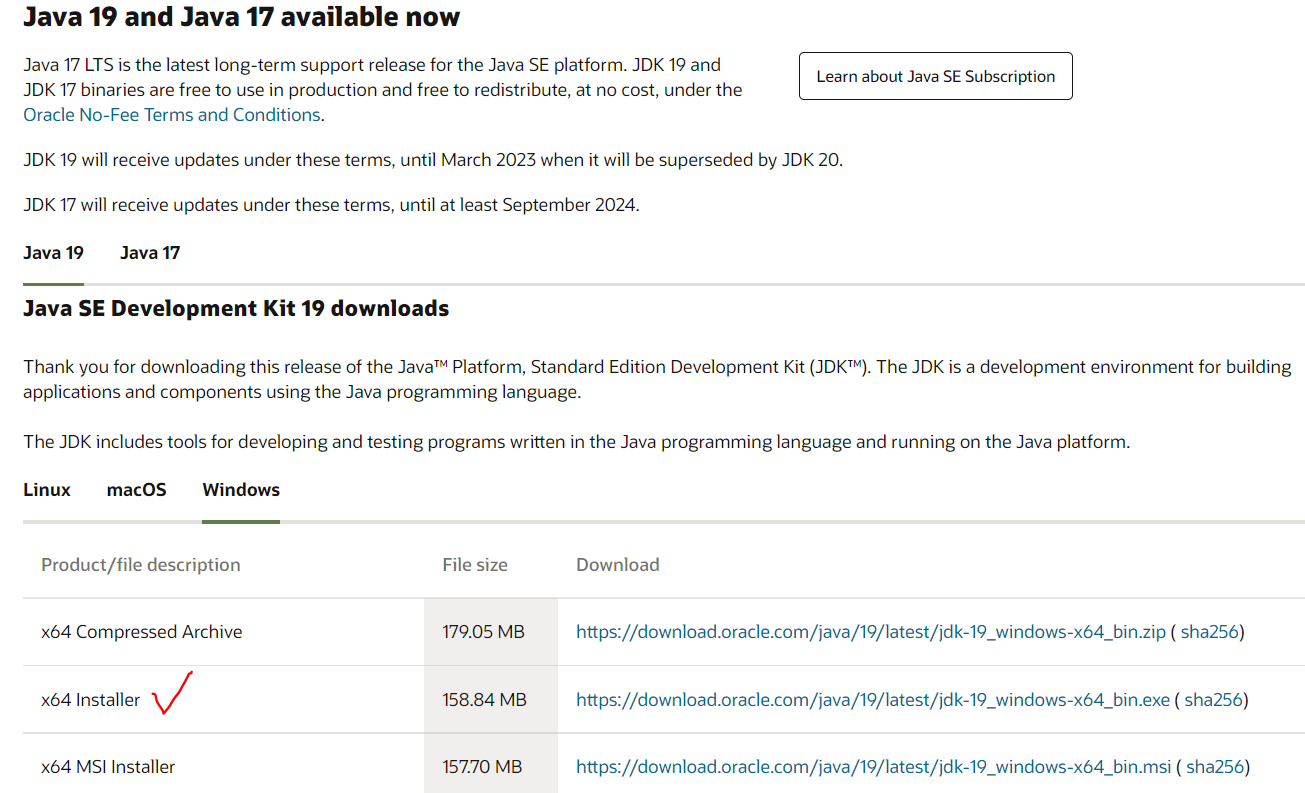The height and width of the screenshot is (793, 1305).
Task: Click the Learn about Java SE Subscription button
Action: pos(935,76)
